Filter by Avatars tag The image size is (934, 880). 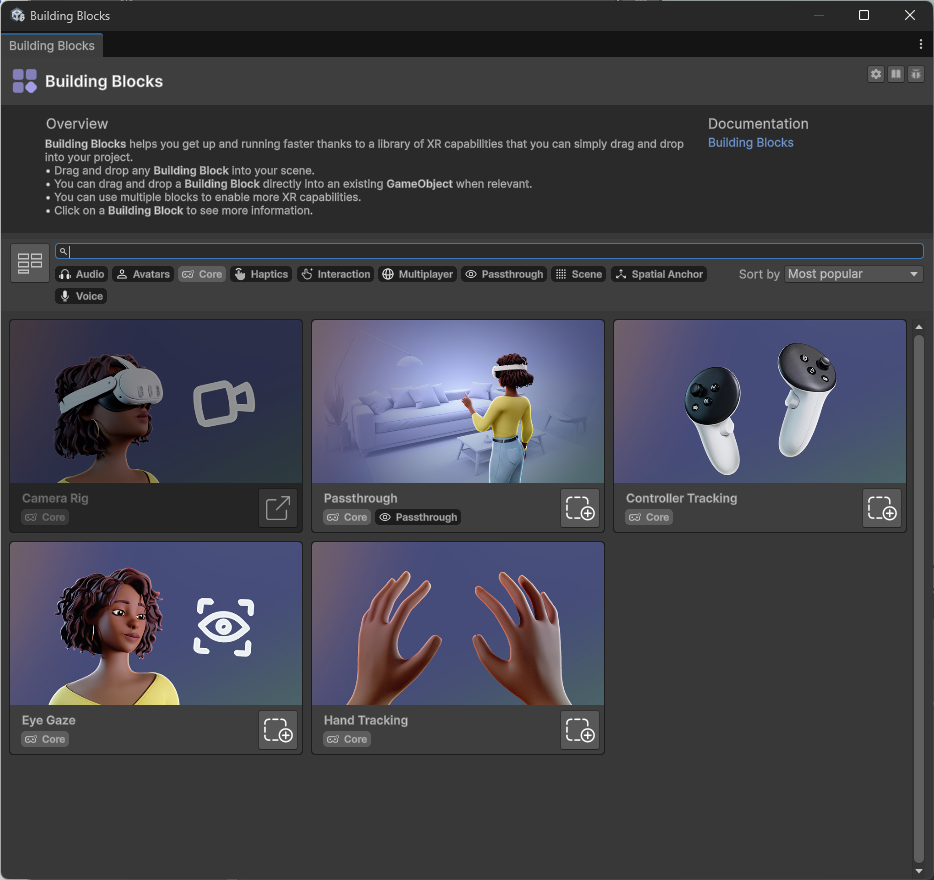click(143, 274)
